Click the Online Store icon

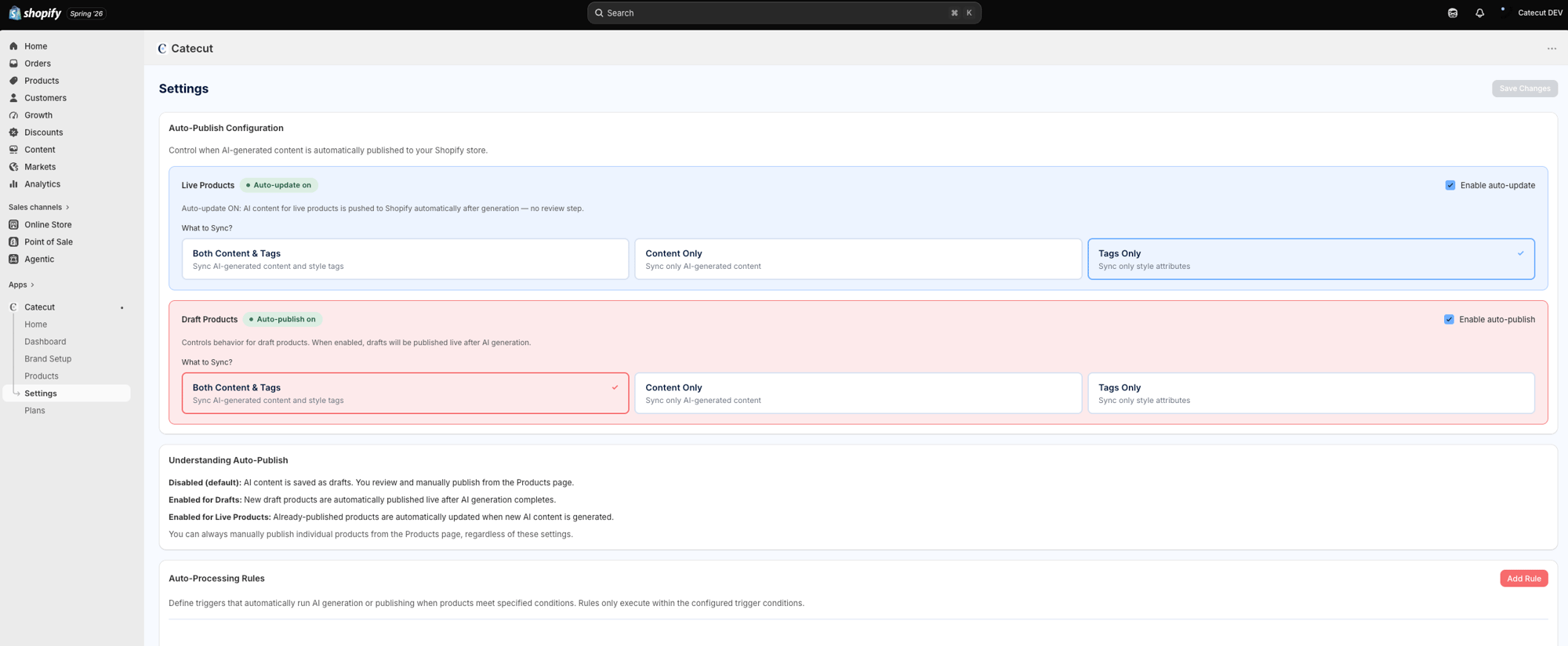click(13, 224)
